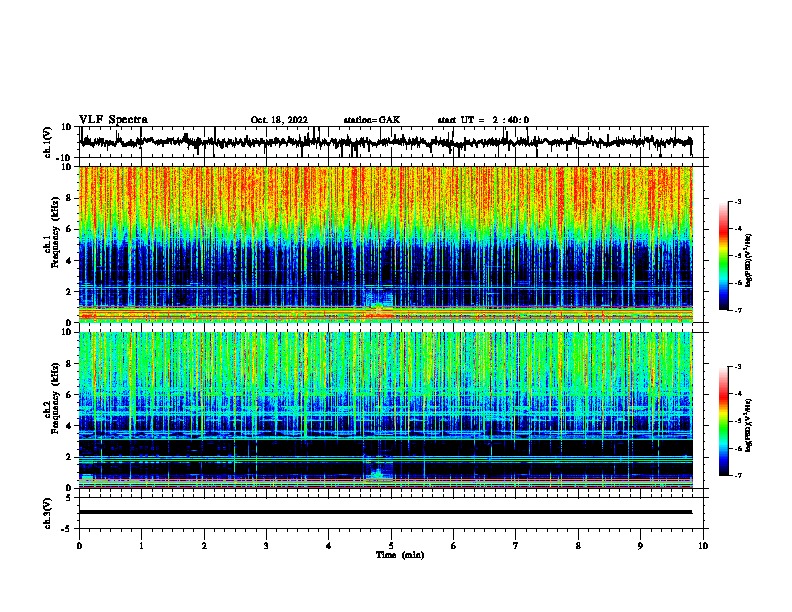This screenshot has height=612, width=792.
Task: Click the "5" tick on the ch.3(V) axis
Action: click(x=69, y=498)
